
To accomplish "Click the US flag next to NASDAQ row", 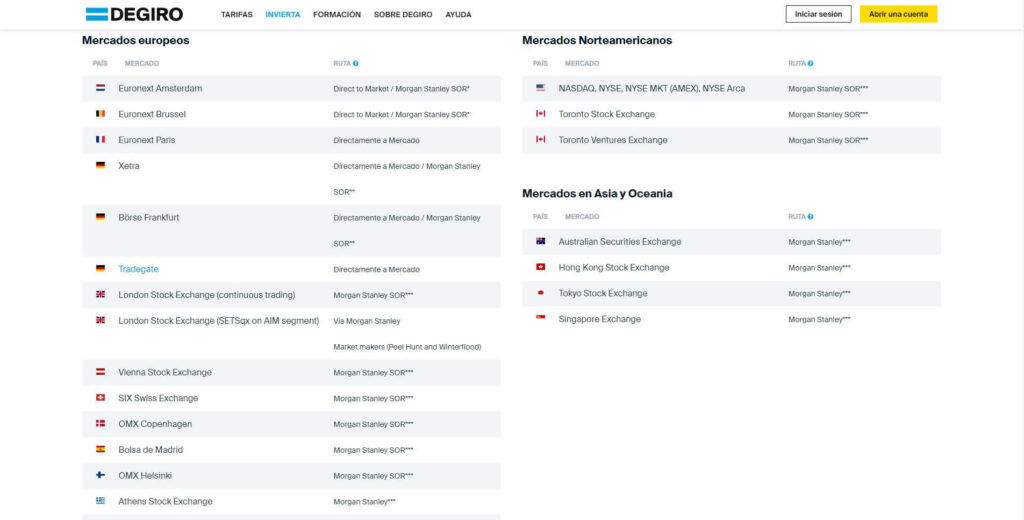I will (540, 88).
